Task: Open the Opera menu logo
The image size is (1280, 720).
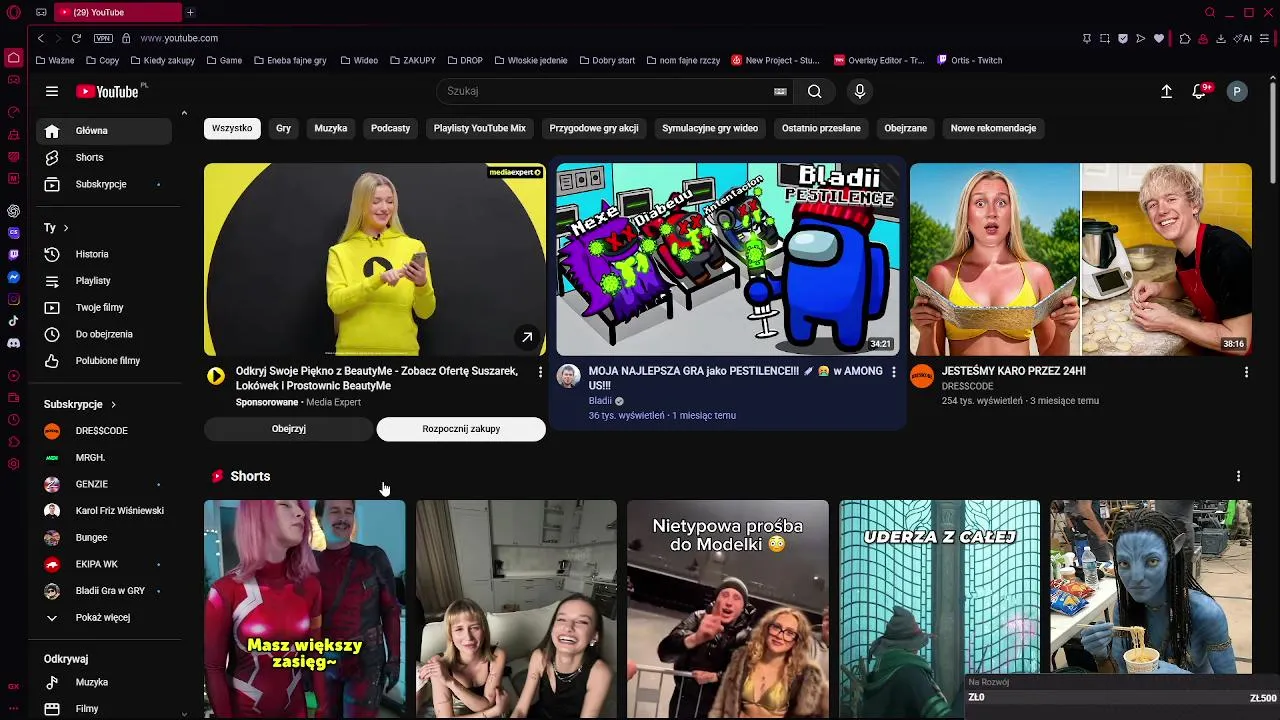Action: 13,12
